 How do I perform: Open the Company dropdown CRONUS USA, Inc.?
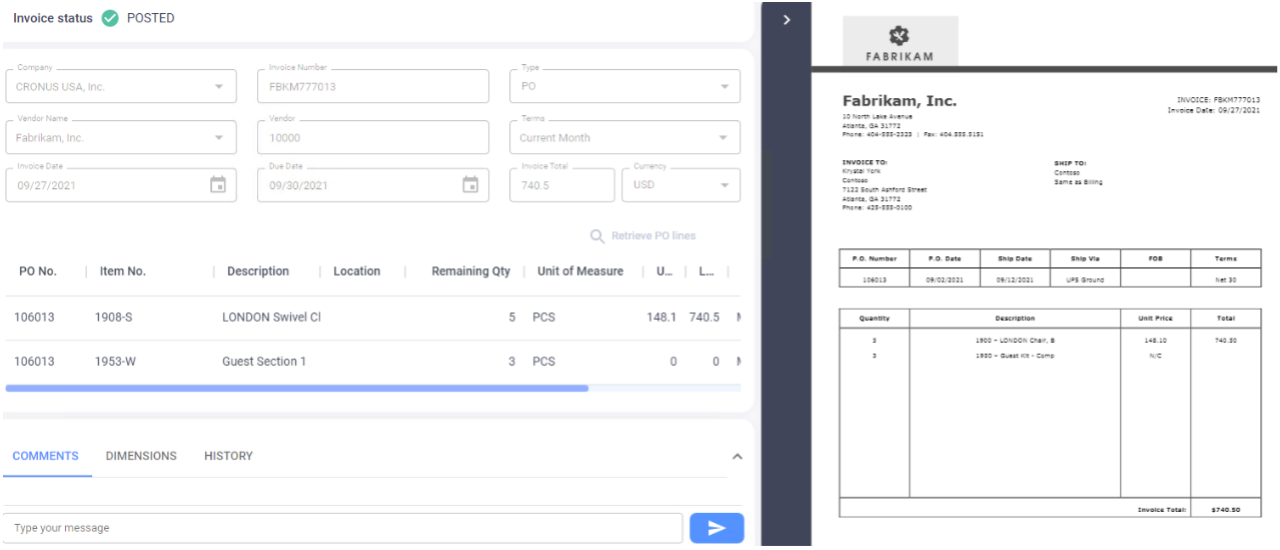[x=121, y=86]
